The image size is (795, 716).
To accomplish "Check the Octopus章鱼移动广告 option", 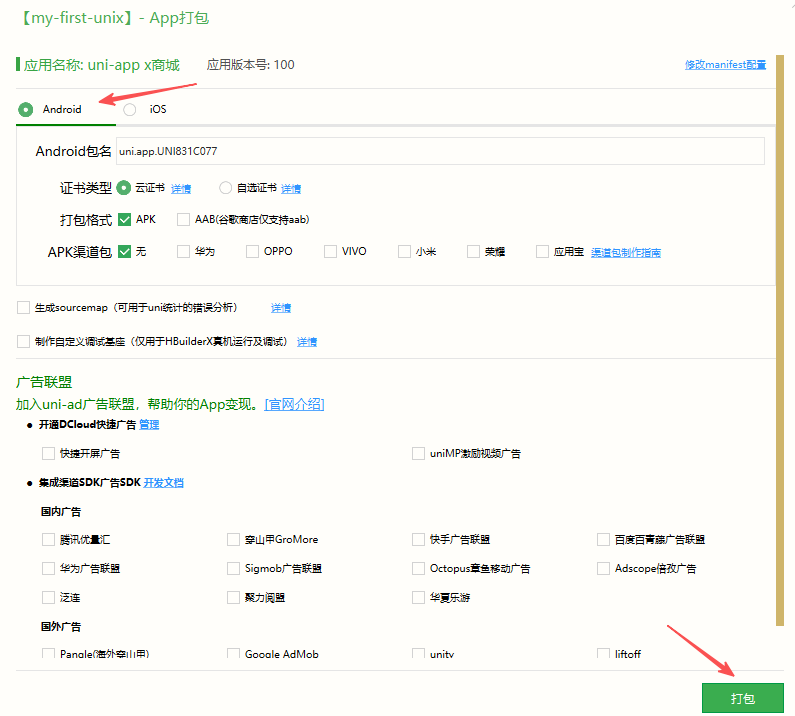I will pyautogui.click(x=418, y=568).
